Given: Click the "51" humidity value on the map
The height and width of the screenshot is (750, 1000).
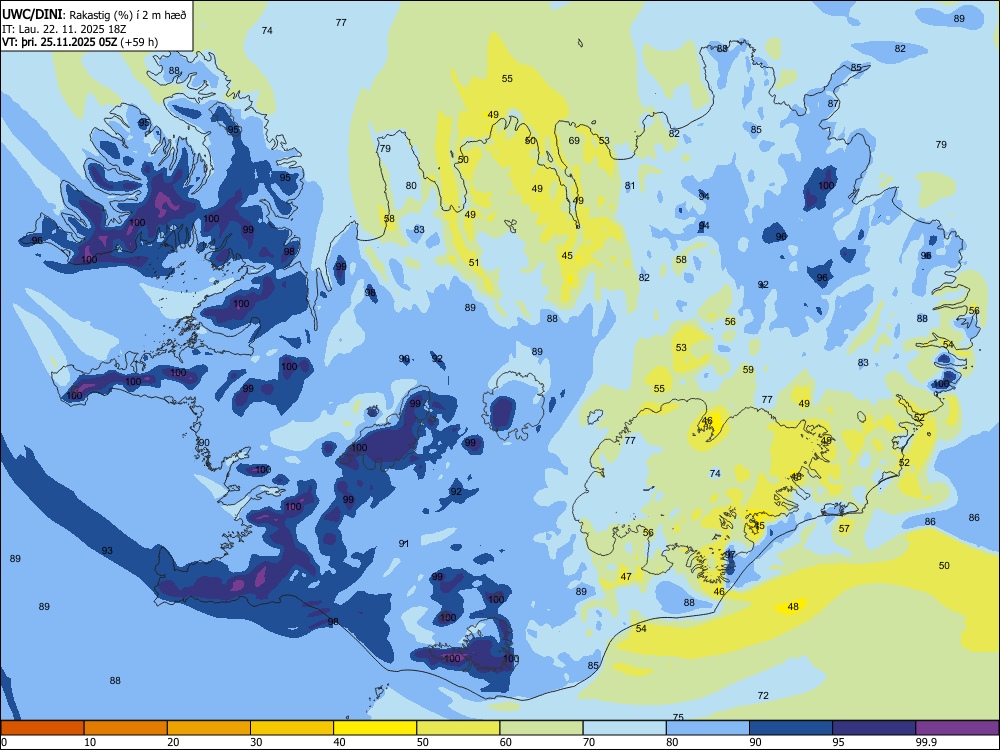Looking at the screenshot, I should click(474, 262).
